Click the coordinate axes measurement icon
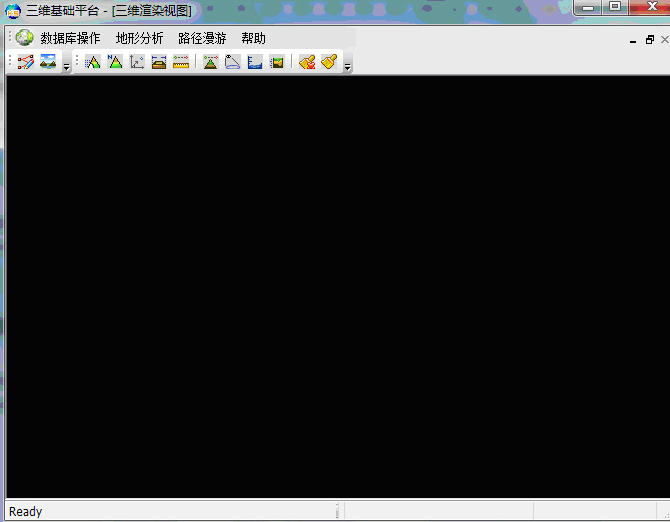Viewport: 670px width, 522px height. pyautogui.click(x=137, y=62)
